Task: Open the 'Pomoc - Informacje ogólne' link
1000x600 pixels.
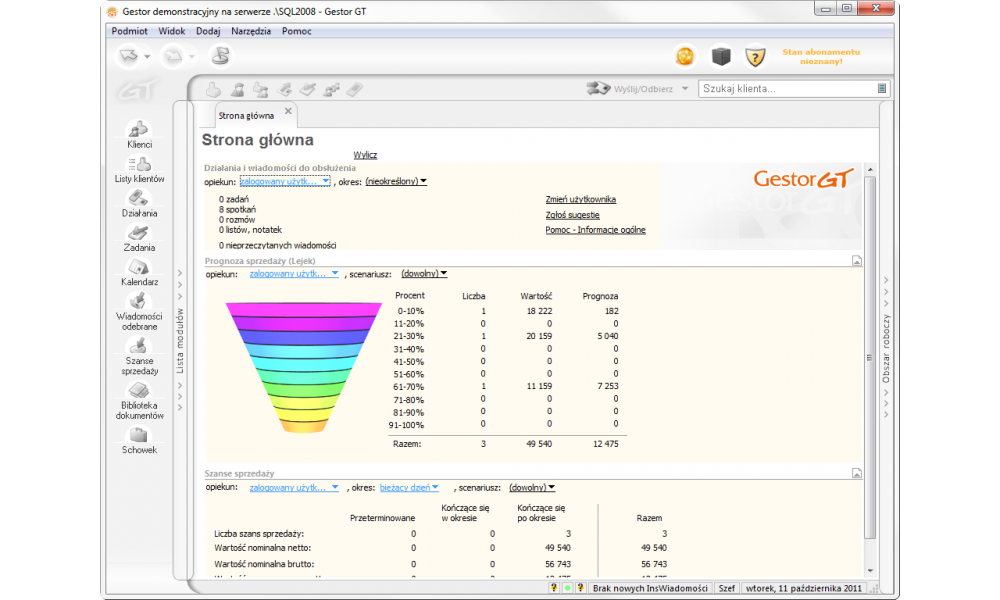Action: [596, 230]
